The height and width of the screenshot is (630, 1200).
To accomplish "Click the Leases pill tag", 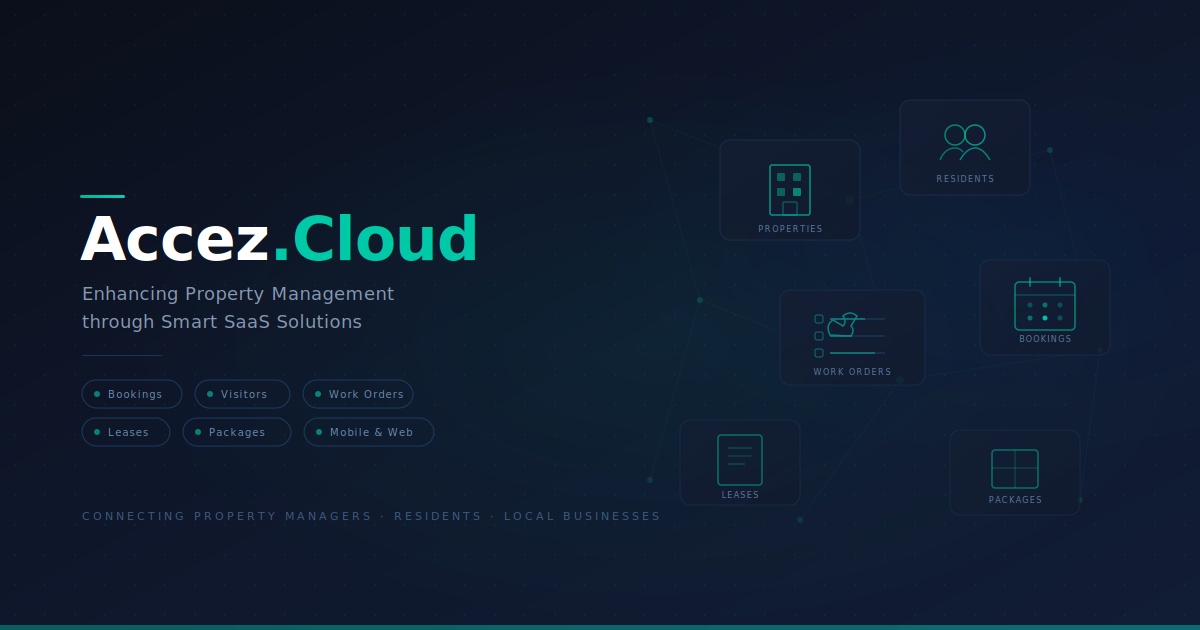I will [x=126, y=432].
